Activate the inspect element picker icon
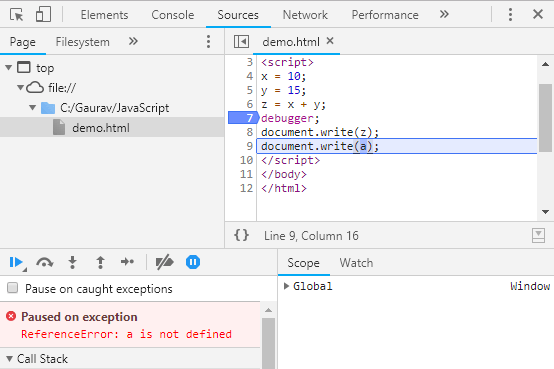Viewport: 554px width, 369px height. (x=16, y=15)
